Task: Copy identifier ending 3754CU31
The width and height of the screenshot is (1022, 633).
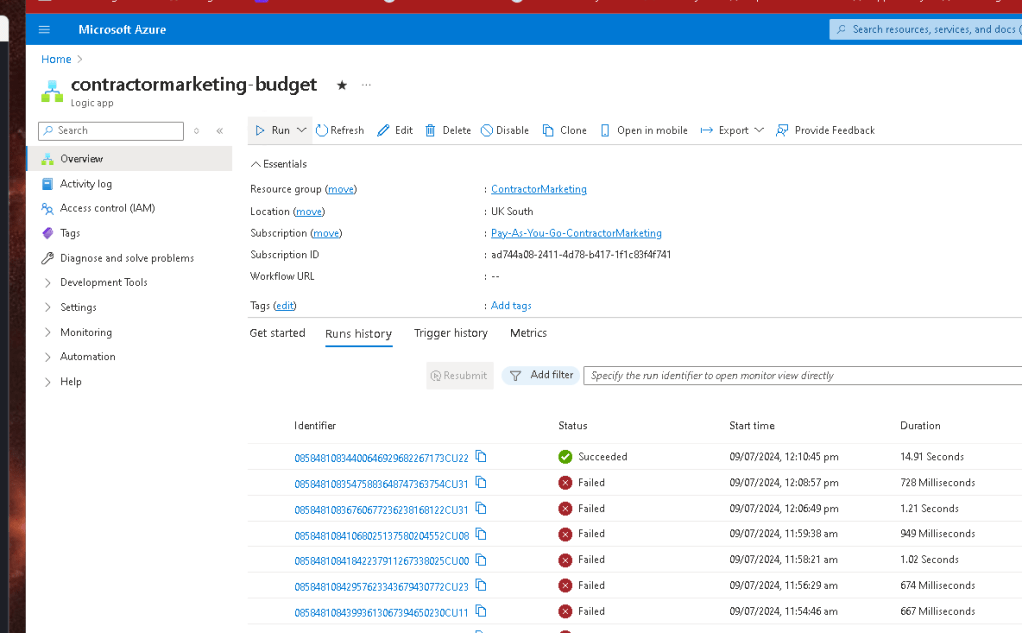Action: [x=481, y=482]
